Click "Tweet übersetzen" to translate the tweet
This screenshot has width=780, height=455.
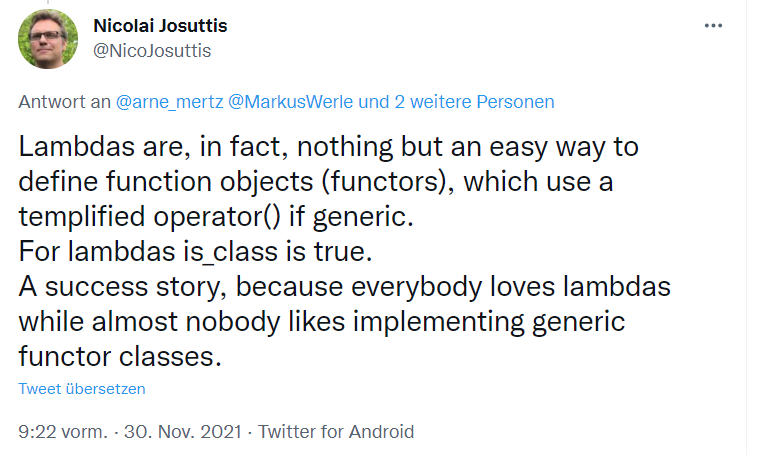[82, 389]
